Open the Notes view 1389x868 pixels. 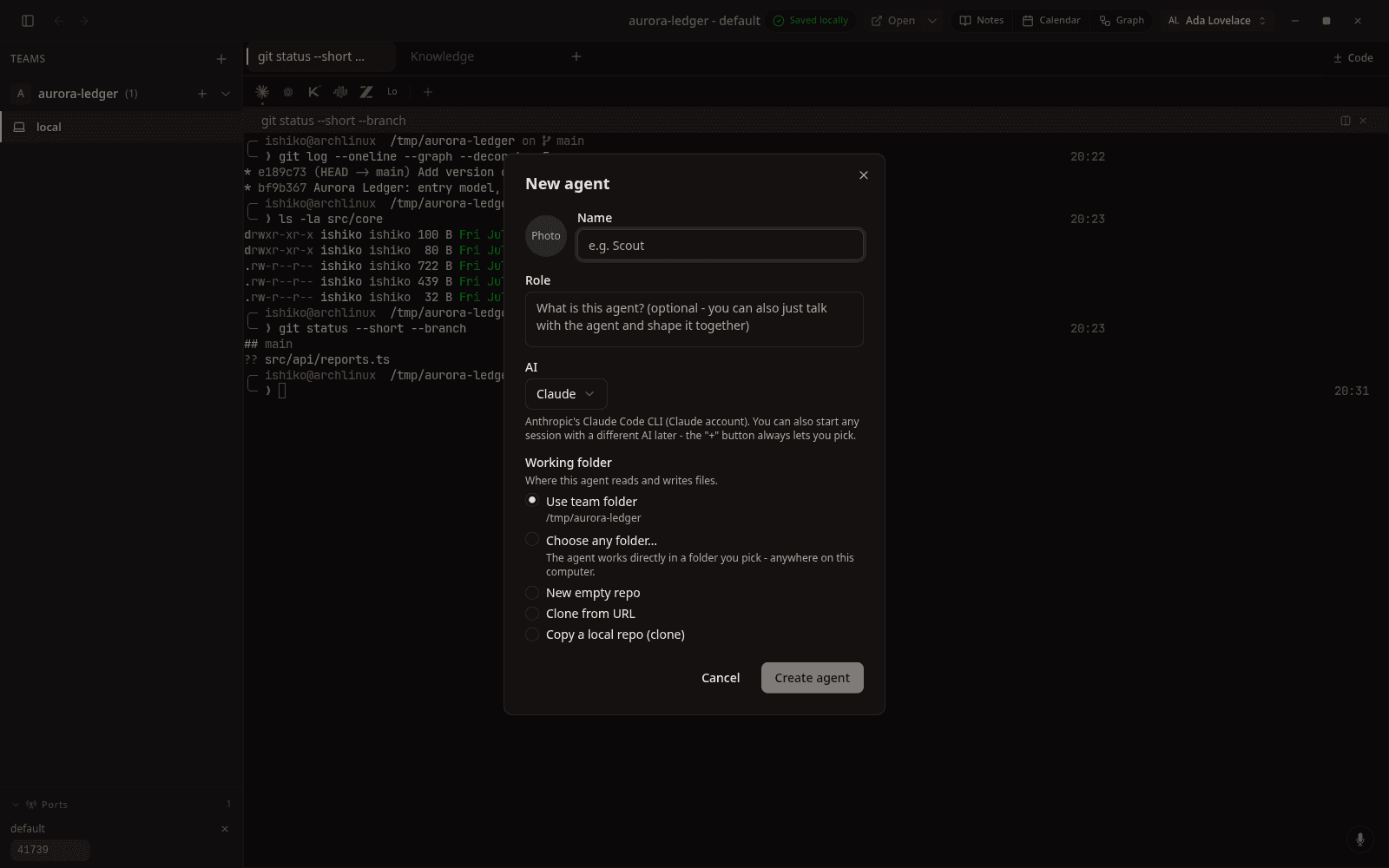982,21
